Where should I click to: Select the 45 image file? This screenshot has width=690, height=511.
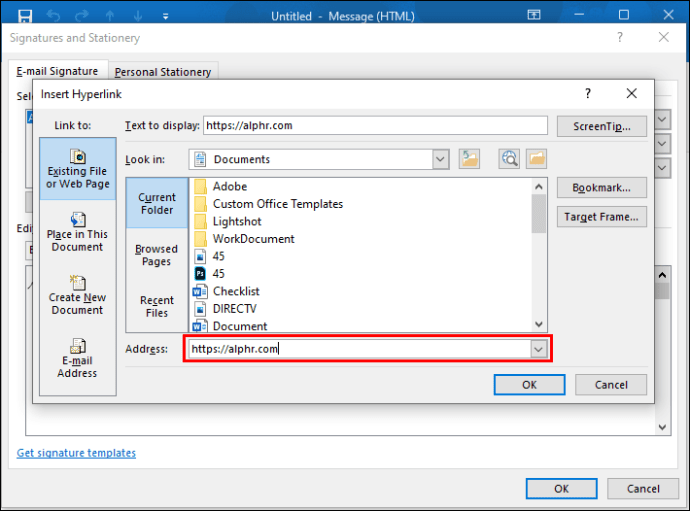click(210, 256)
